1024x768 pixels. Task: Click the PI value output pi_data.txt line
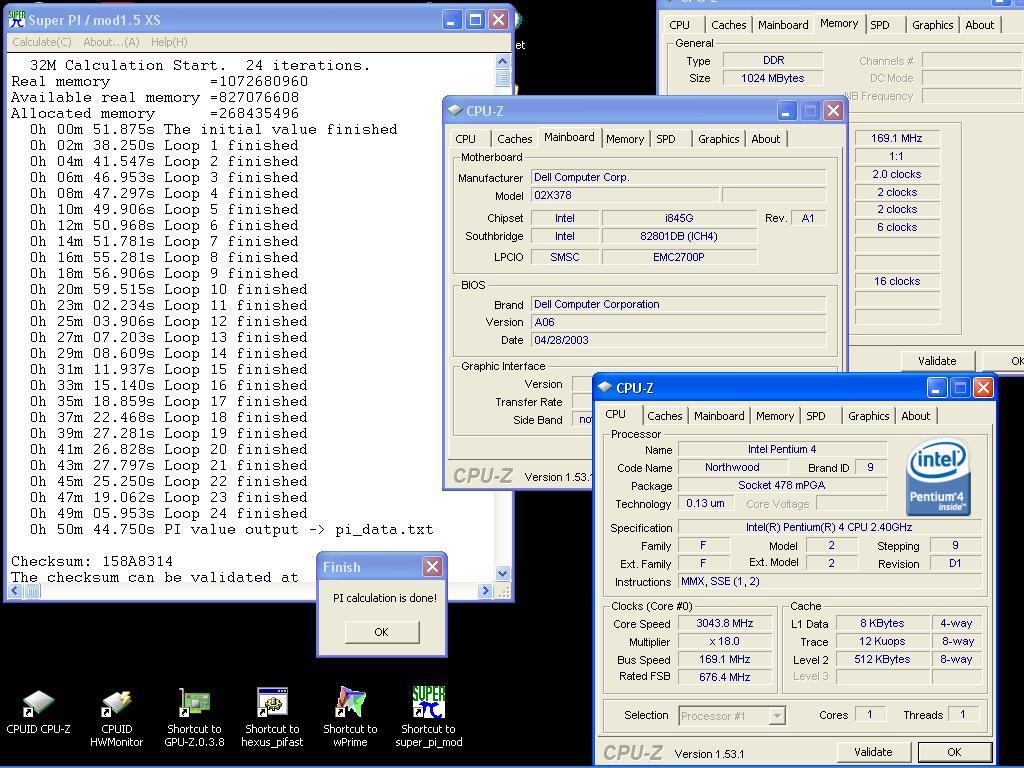[x=232, y=530]
